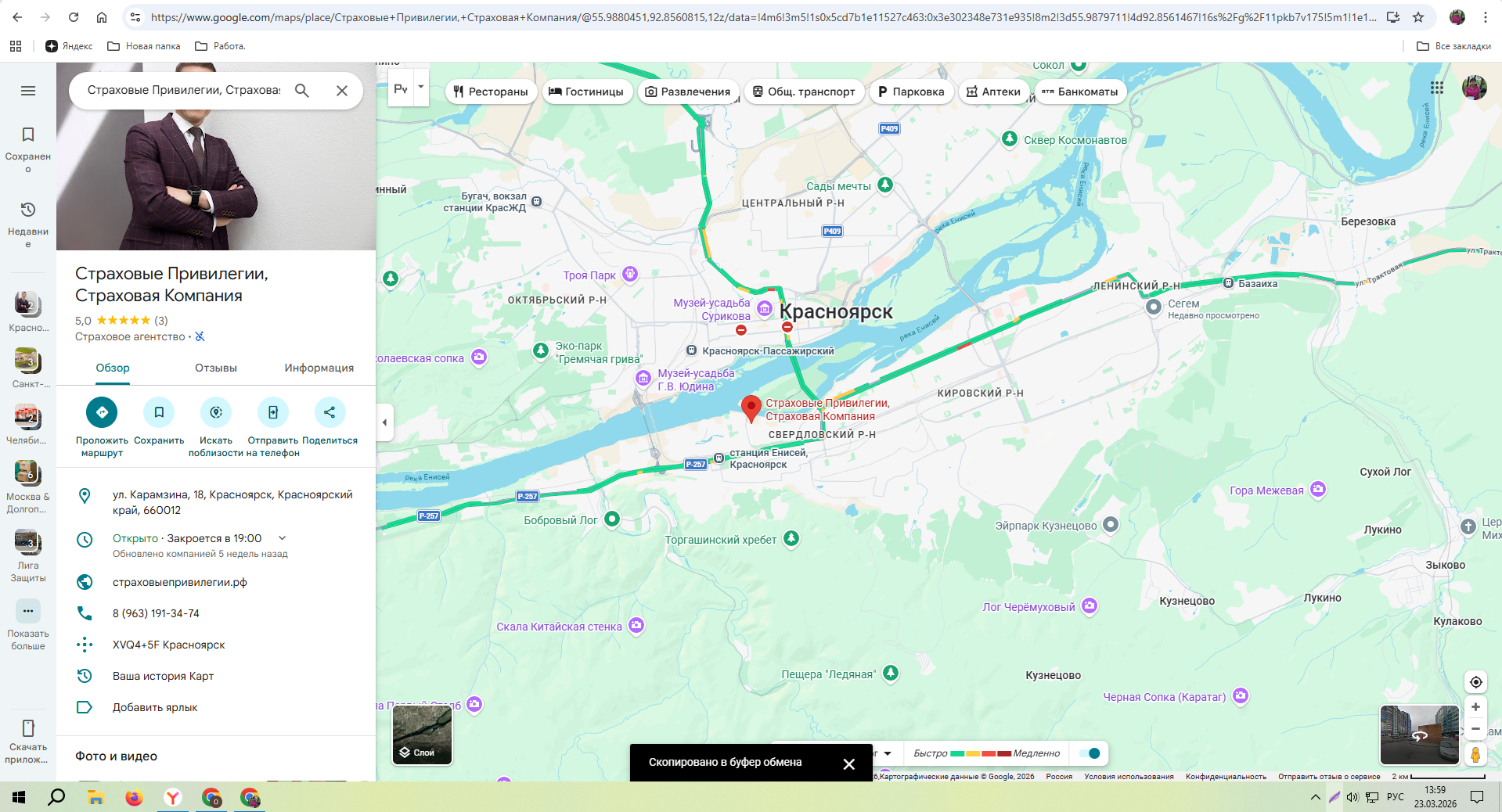Toggle the traffic layer switch
Screen dimensions: 1502x812
tap(1090, 753)
